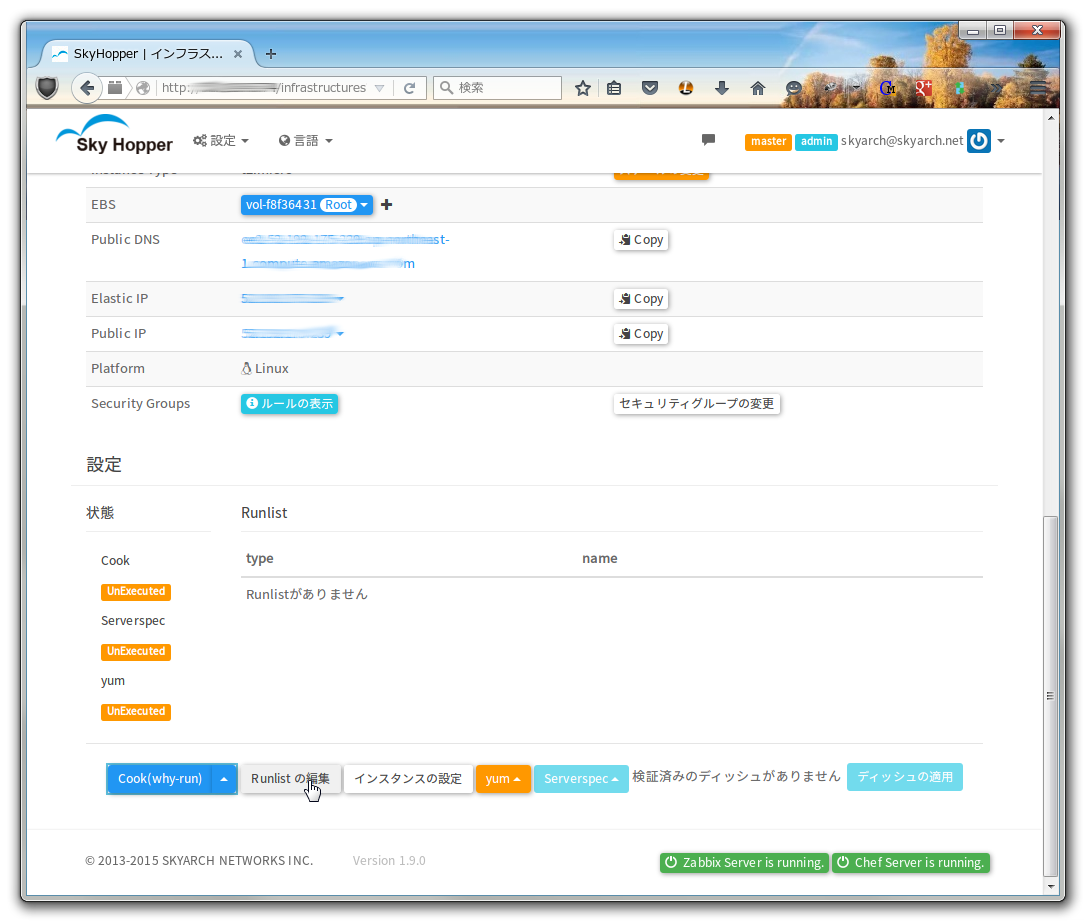Click the Runlist type column header
1086x922 pixels.
point(260,558)
